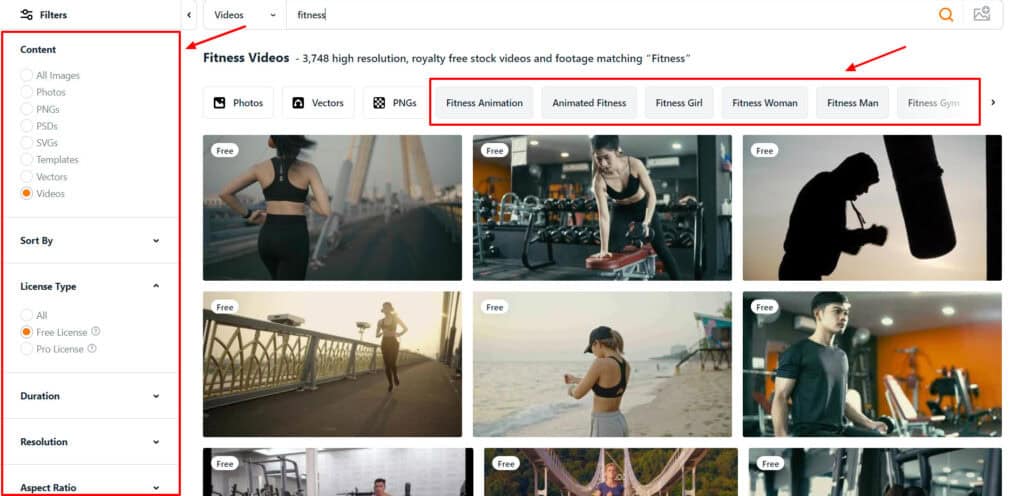The image size is (1024, 496).
Task: Select the Free License radio button
Action: pos(26,332)
